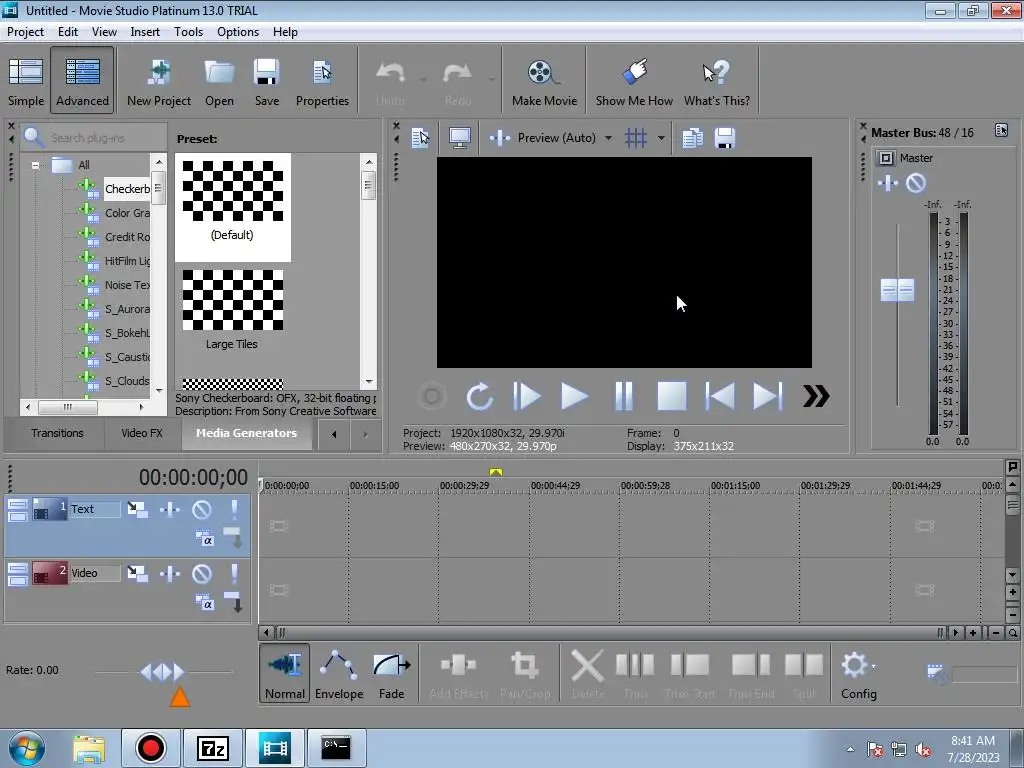The width and height of the screenshot is (1024, 768).
Task: Open Redo history dropdown arrow
Action: click(x=490, y=80)
